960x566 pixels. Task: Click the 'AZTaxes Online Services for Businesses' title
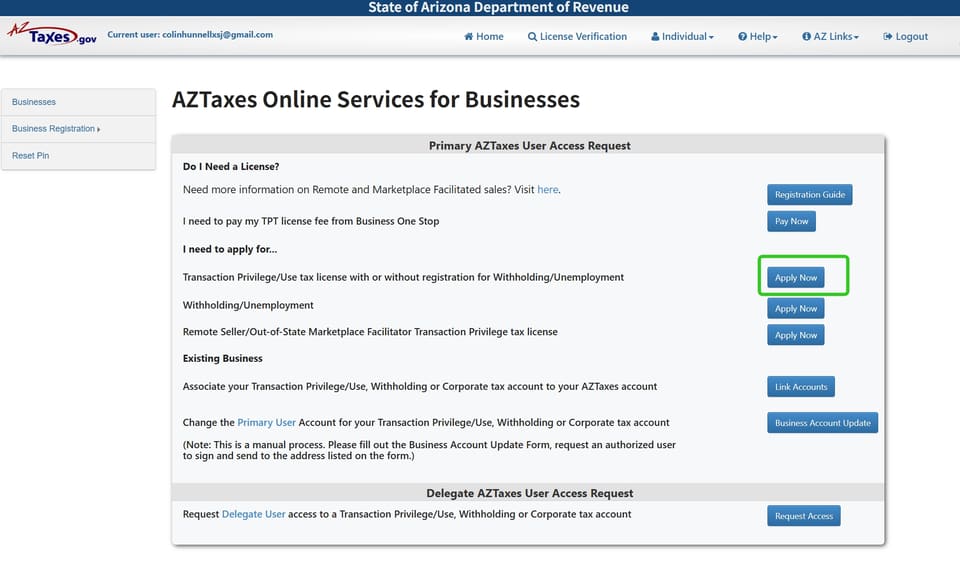(376, 99)
